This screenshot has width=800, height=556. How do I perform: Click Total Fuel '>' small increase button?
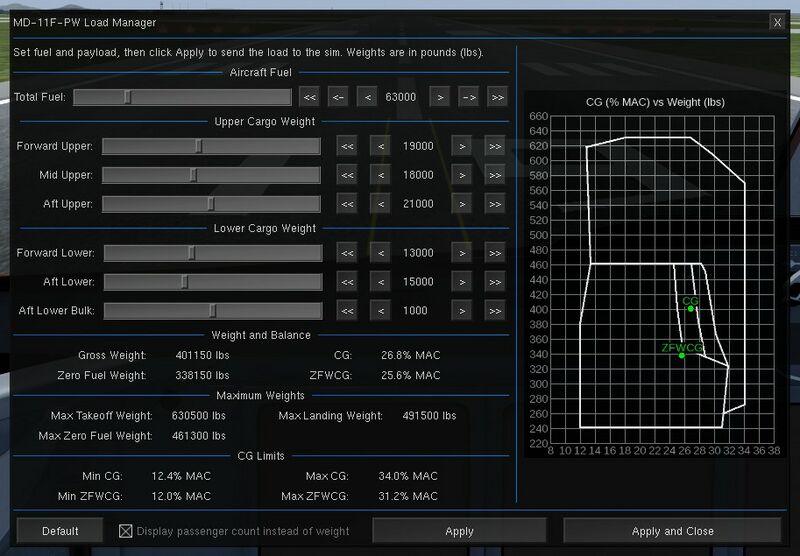[440, 97]
